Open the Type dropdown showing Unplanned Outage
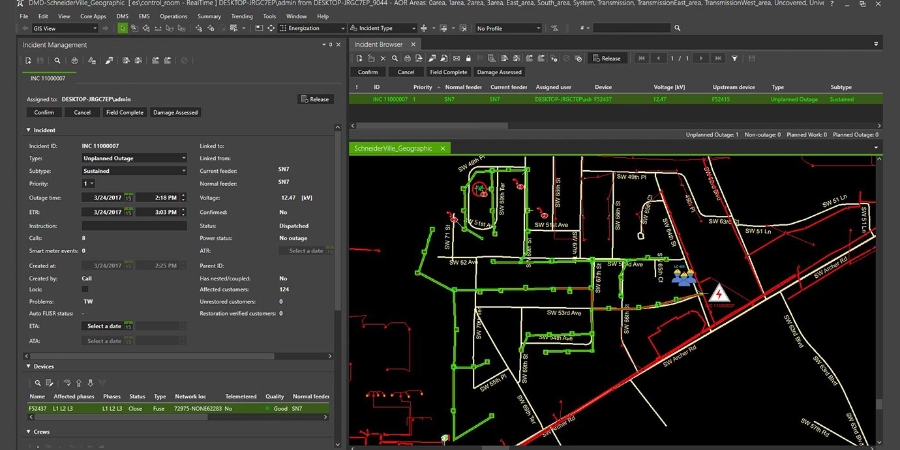The width and height of the screenshot is (900, 450). (134, 158)
